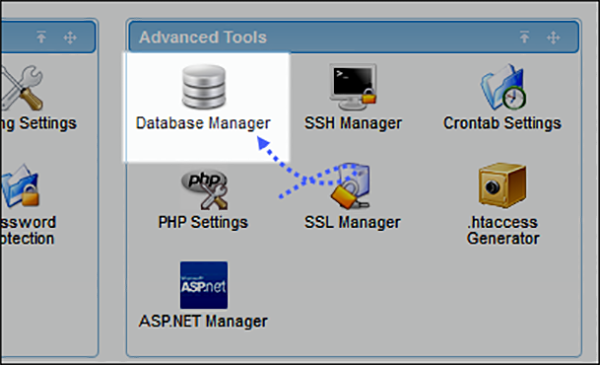This screenshot has height=365, width=600.
Task: Click the wrench and screwdriver Settings icon
Action: (x=21, y=88)
